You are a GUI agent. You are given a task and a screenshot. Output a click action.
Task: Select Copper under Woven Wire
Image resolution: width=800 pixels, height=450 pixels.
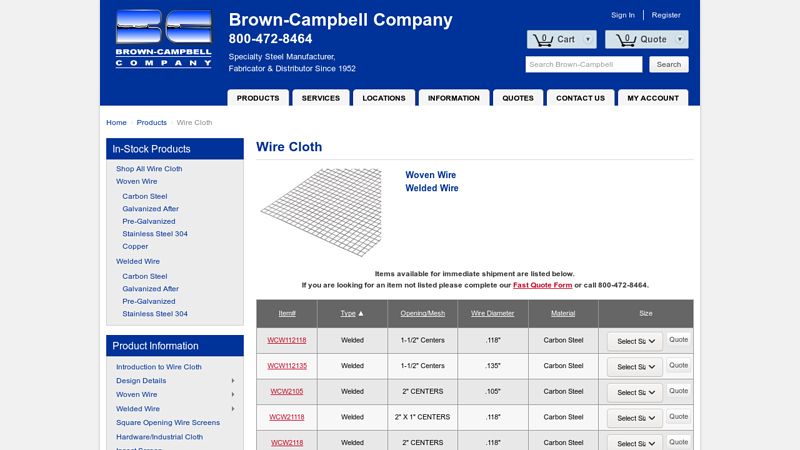135,246
